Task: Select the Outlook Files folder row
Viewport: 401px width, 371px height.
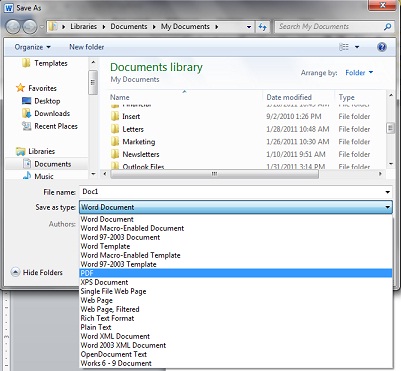Action: pyautogui.click(x=247, y=166)
